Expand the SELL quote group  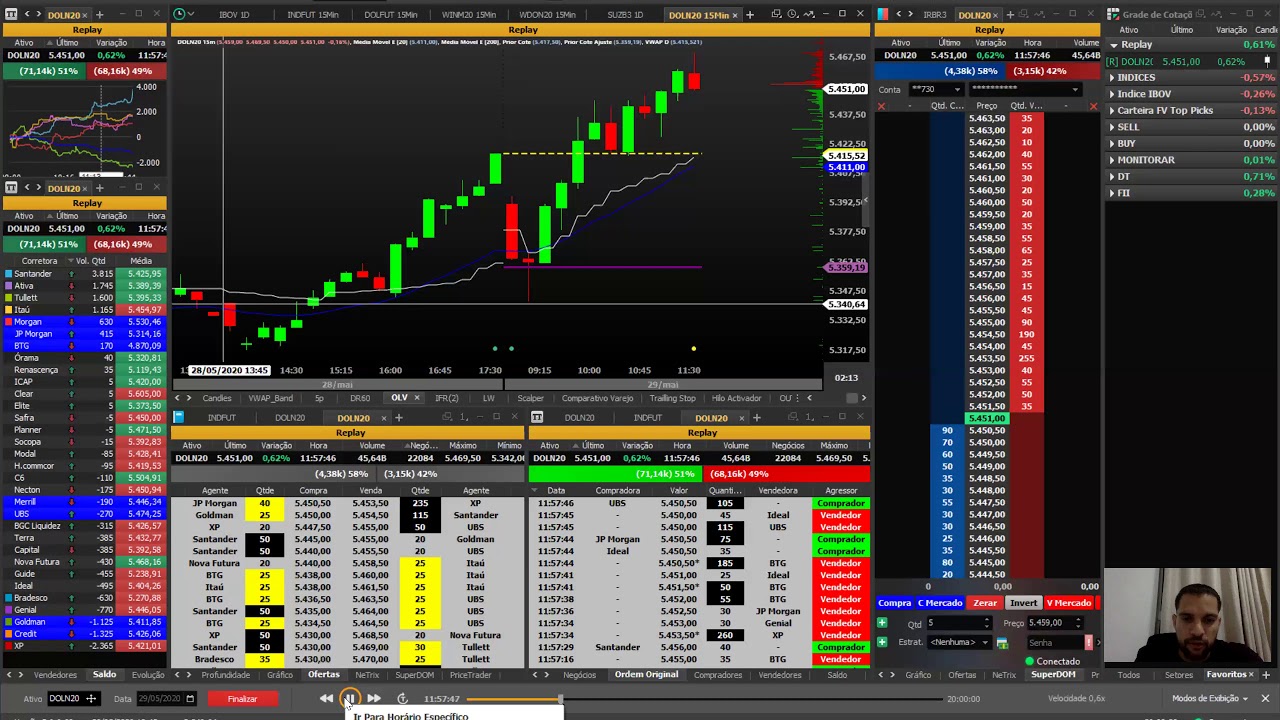[1112, 127]
